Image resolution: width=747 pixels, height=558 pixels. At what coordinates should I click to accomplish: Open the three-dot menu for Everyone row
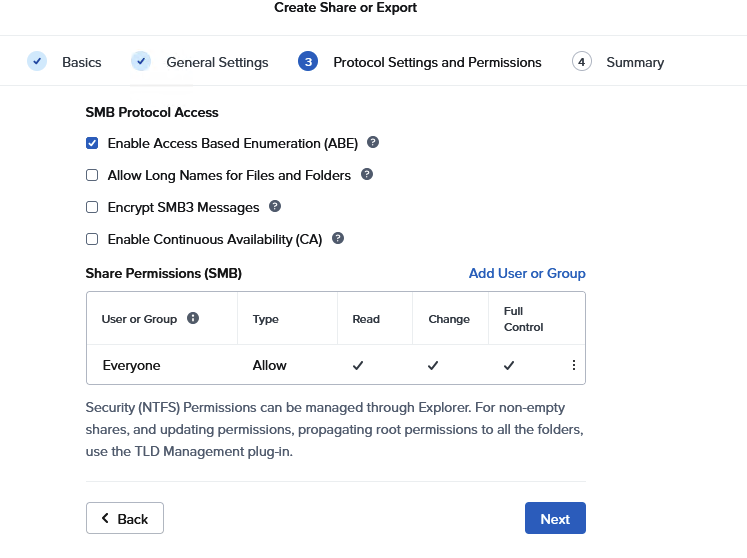pos(573,366)
